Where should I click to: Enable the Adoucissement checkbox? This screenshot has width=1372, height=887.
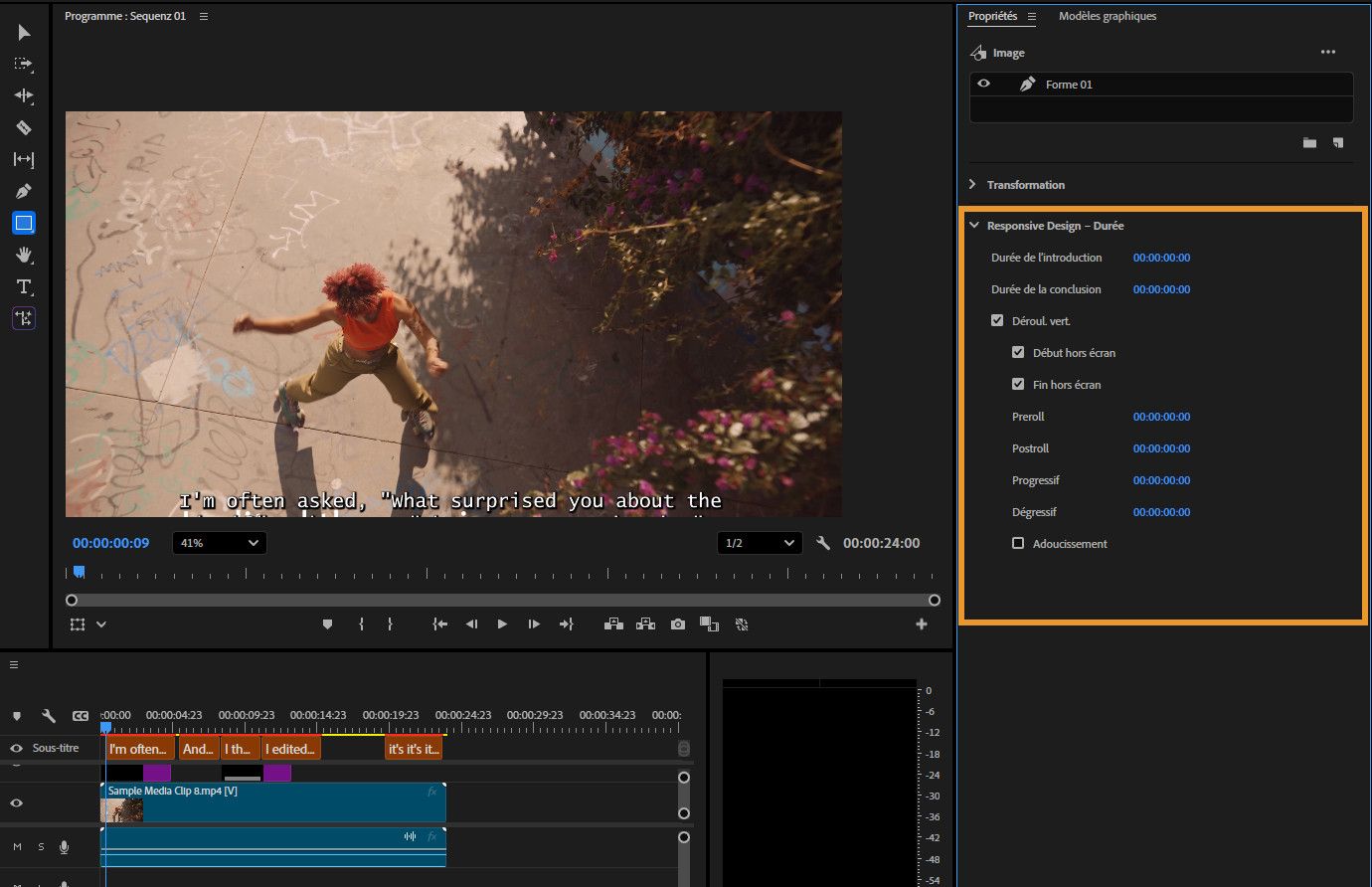click(x=1018, y=544)
